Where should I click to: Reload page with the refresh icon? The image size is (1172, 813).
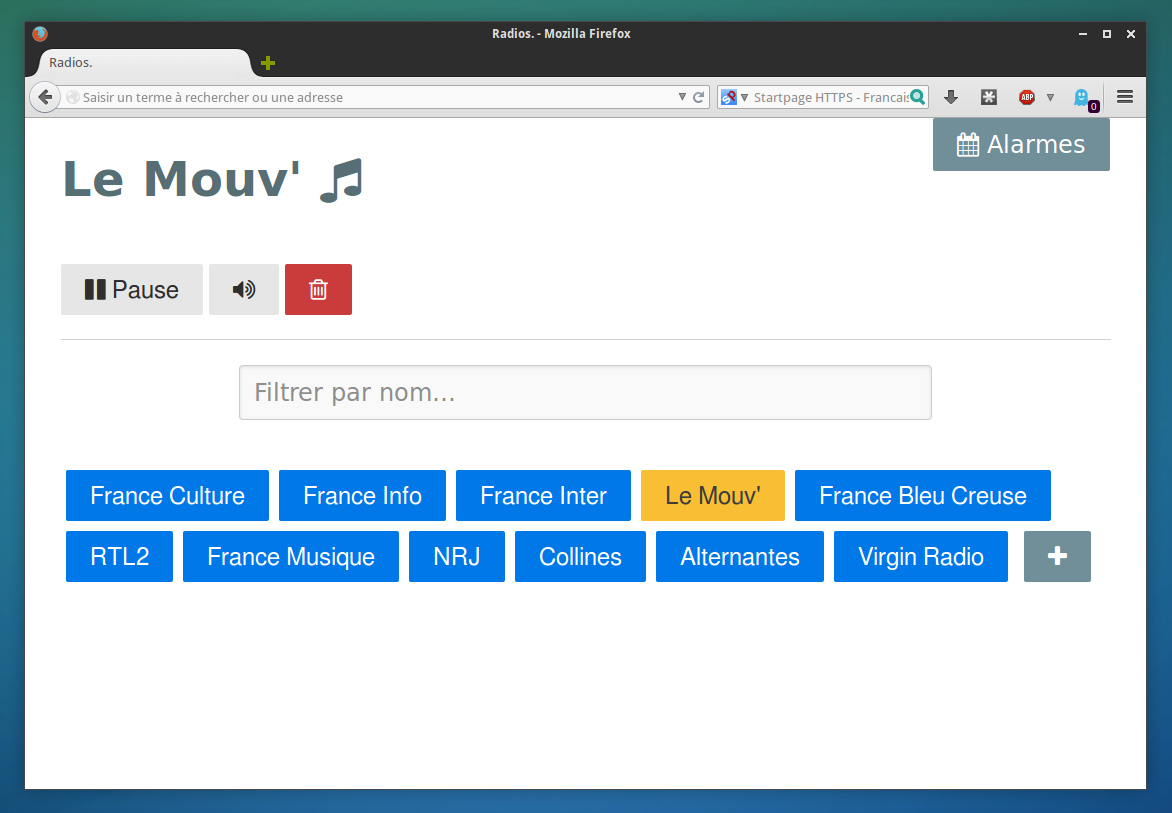[x=698, y=97]
